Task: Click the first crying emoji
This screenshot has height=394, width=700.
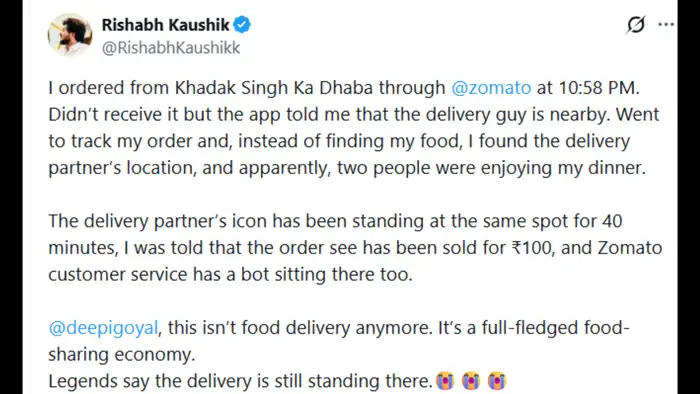Action: pos(445,381)
